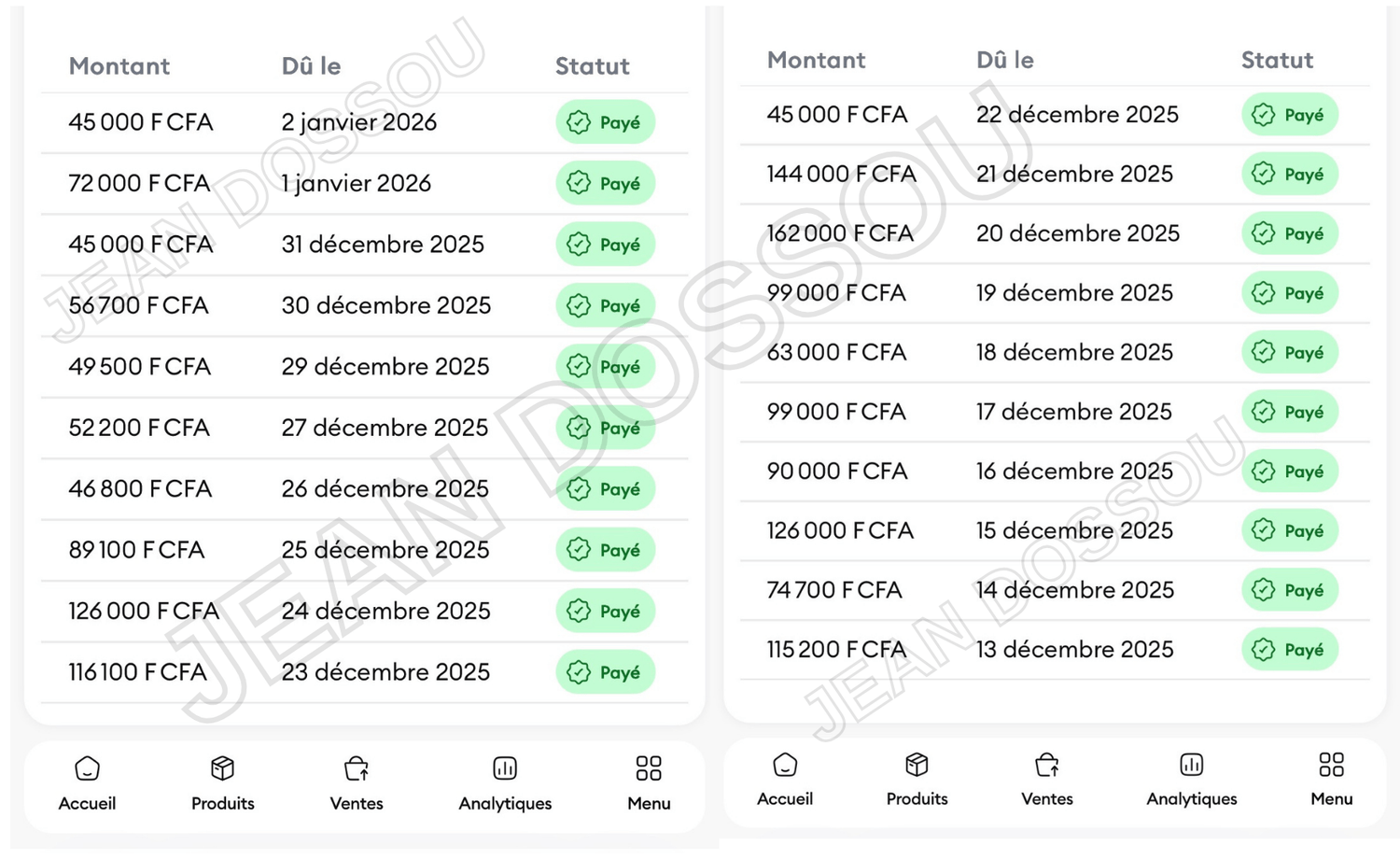
Task: Select Analytiques tab in right panel
Action: click(1192, 780)
